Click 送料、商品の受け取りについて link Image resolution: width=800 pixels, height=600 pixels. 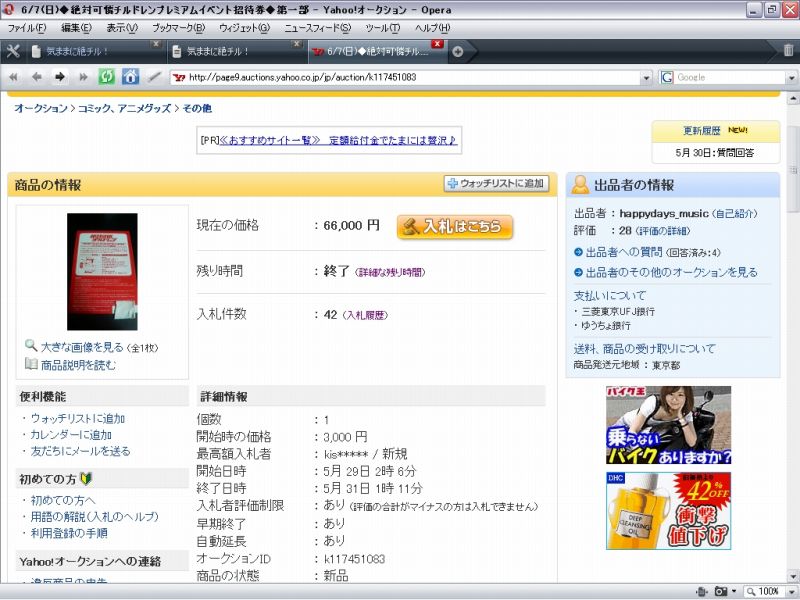644,349
